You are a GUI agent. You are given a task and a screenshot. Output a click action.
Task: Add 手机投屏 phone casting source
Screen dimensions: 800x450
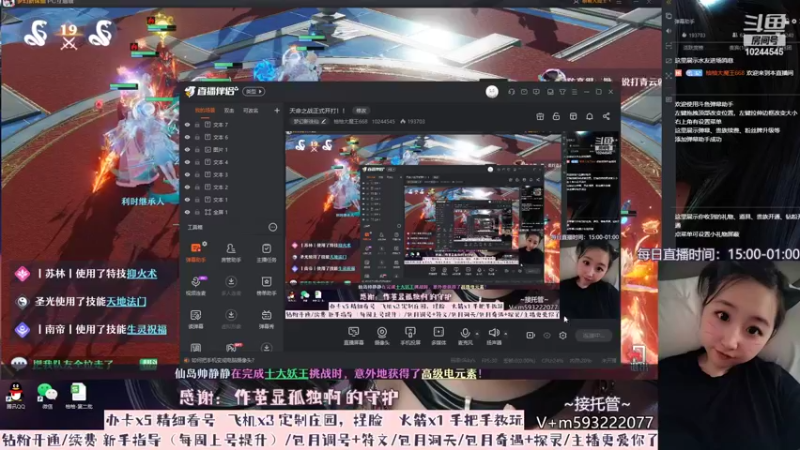tap(410, 336)
